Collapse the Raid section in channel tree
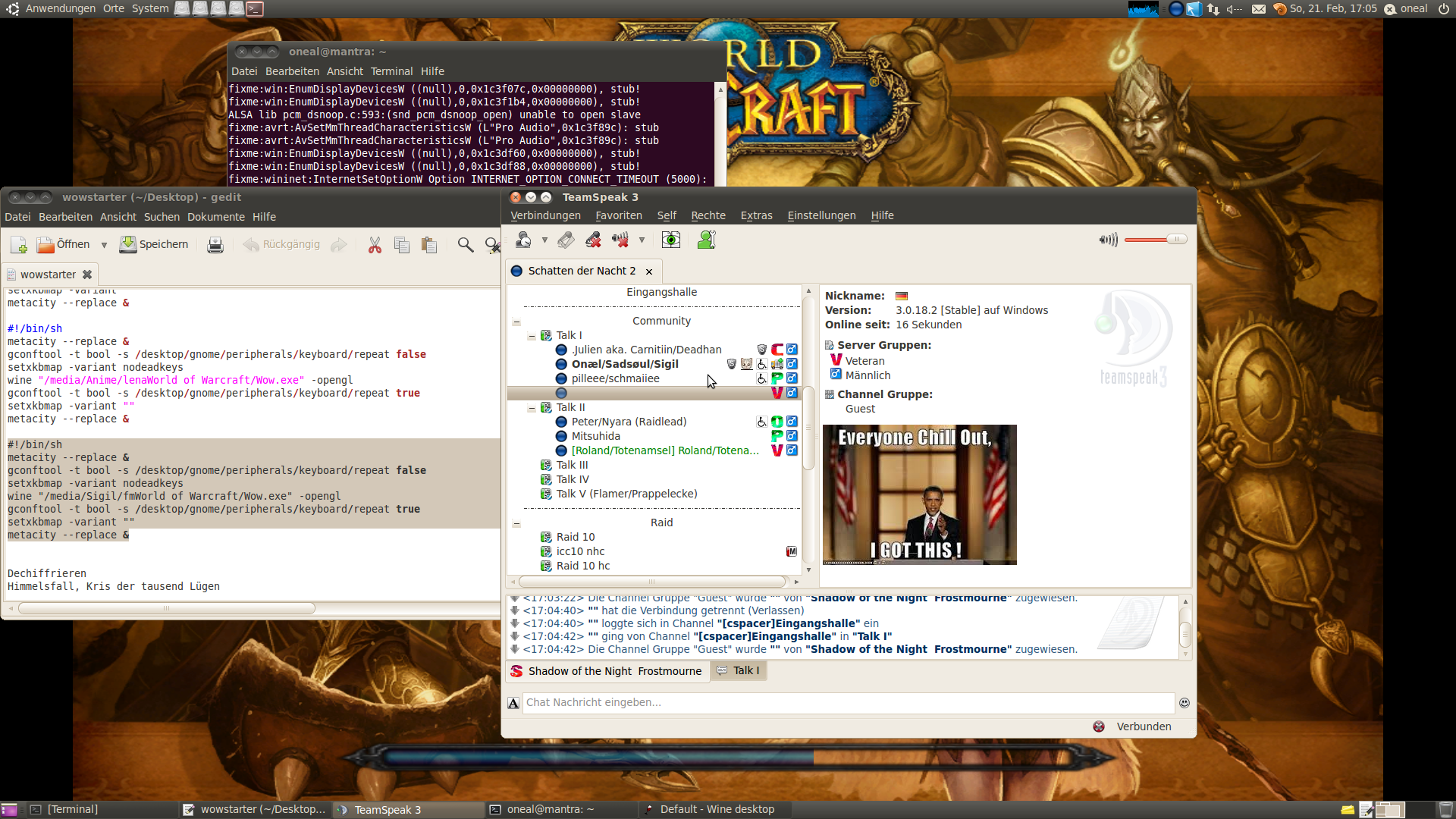This screenshot has height=819, width=1456. (x=516, y=523)
